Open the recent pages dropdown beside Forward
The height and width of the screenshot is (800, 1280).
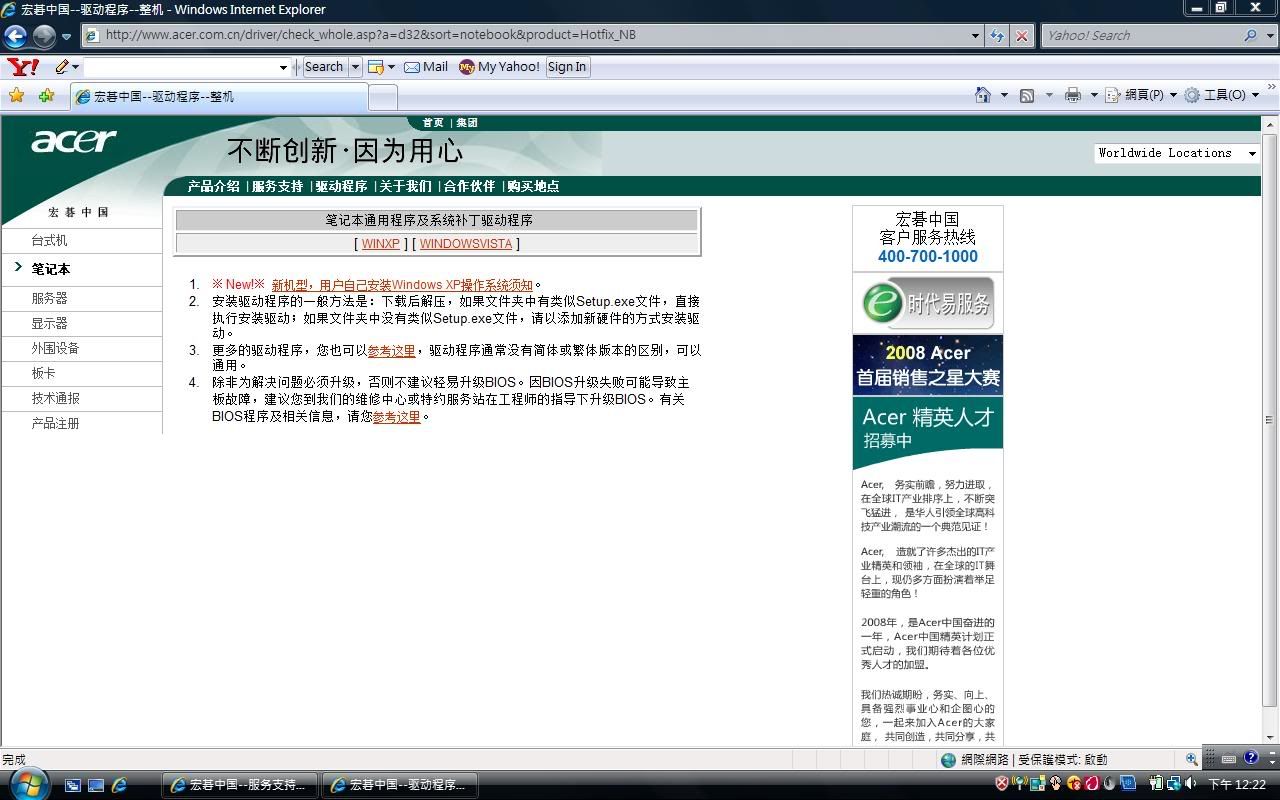(66, 37)
